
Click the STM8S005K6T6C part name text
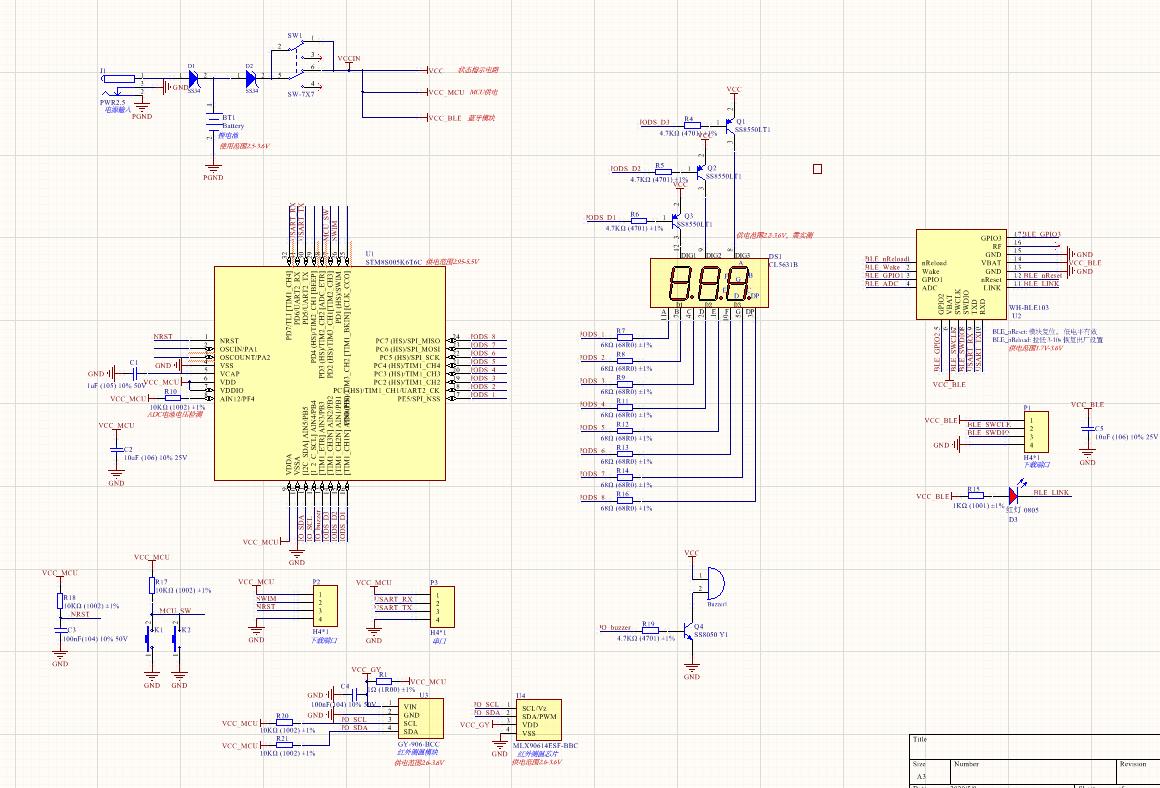click(394, 262)
